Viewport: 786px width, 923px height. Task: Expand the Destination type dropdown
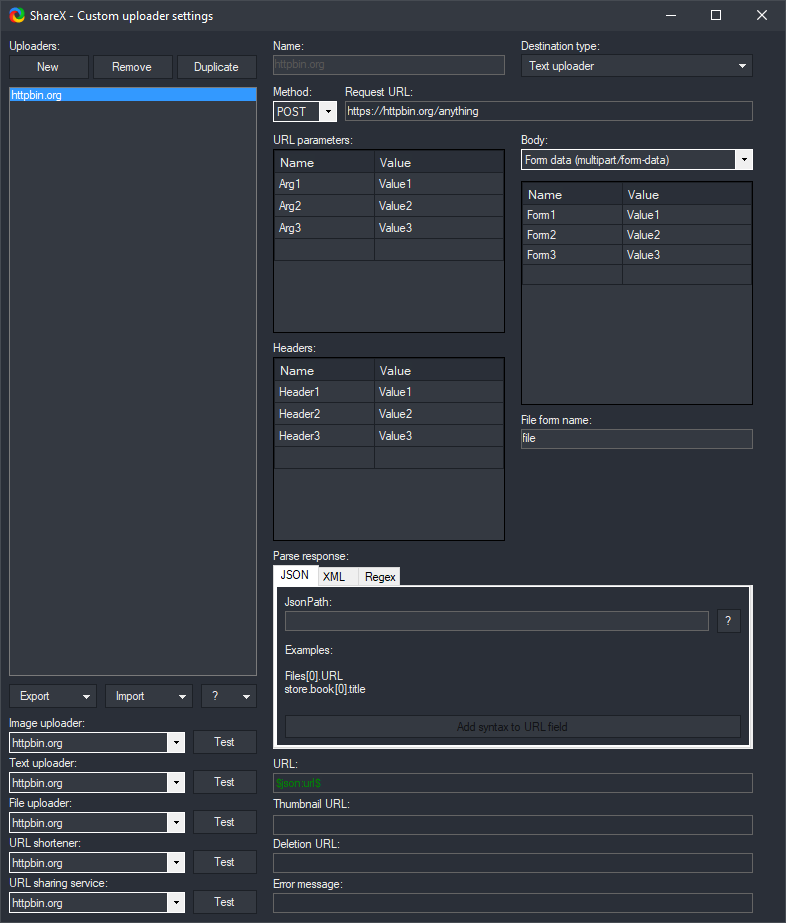tap(636, 66)
